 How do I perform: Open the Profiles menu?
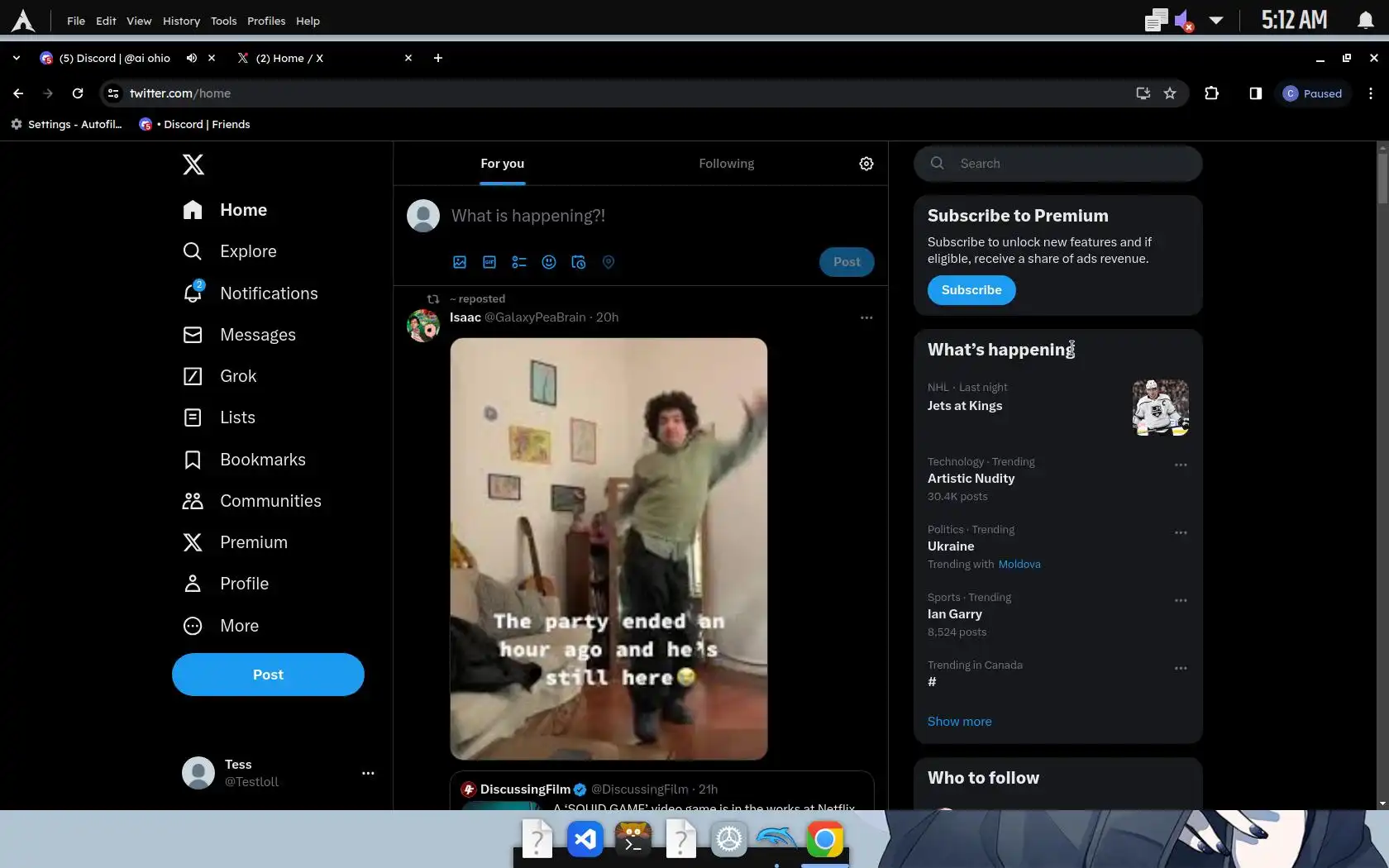point(266,21)
